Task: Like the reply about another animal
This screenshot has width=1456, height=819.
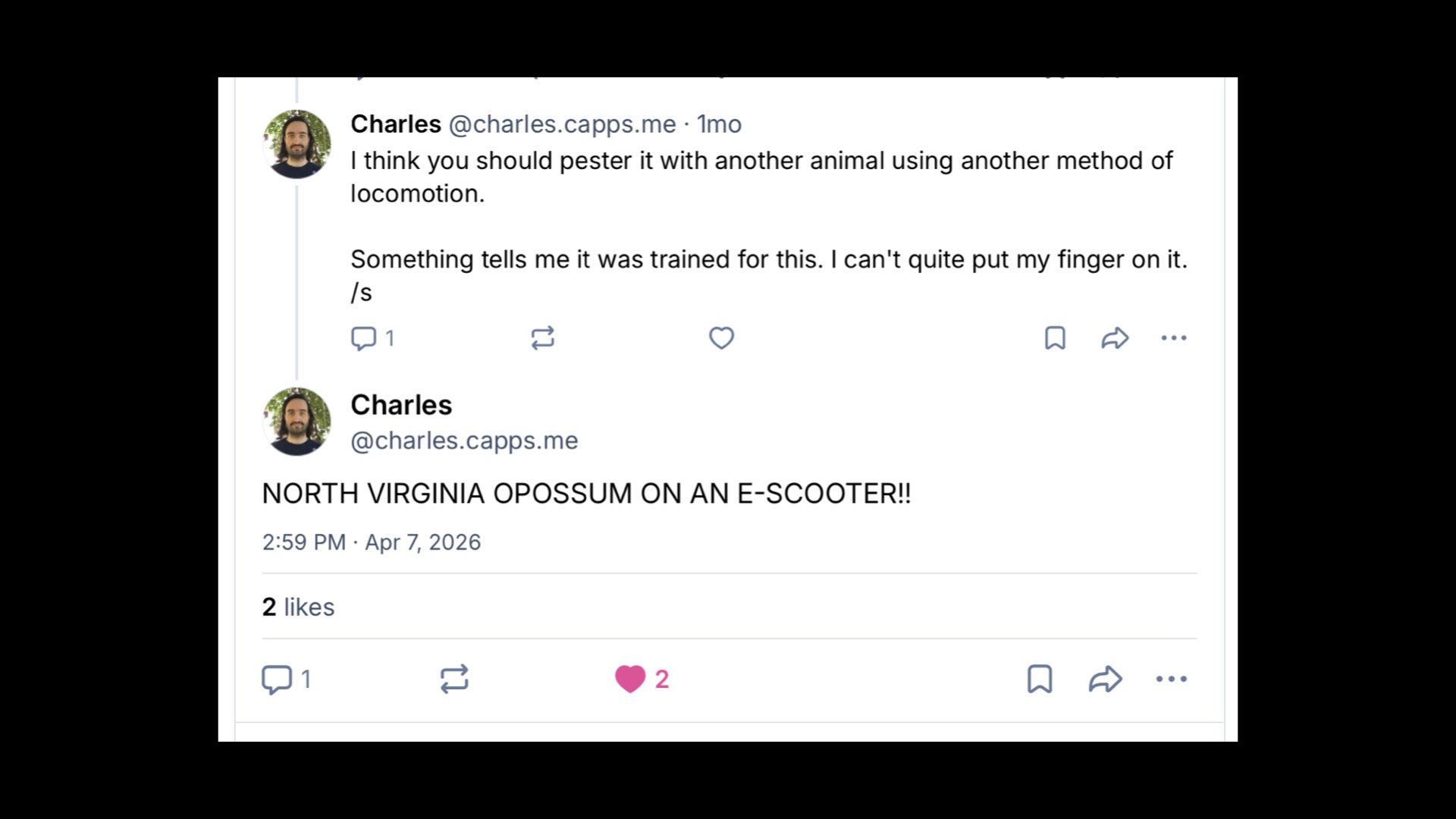Action: [x=721, y=338]
